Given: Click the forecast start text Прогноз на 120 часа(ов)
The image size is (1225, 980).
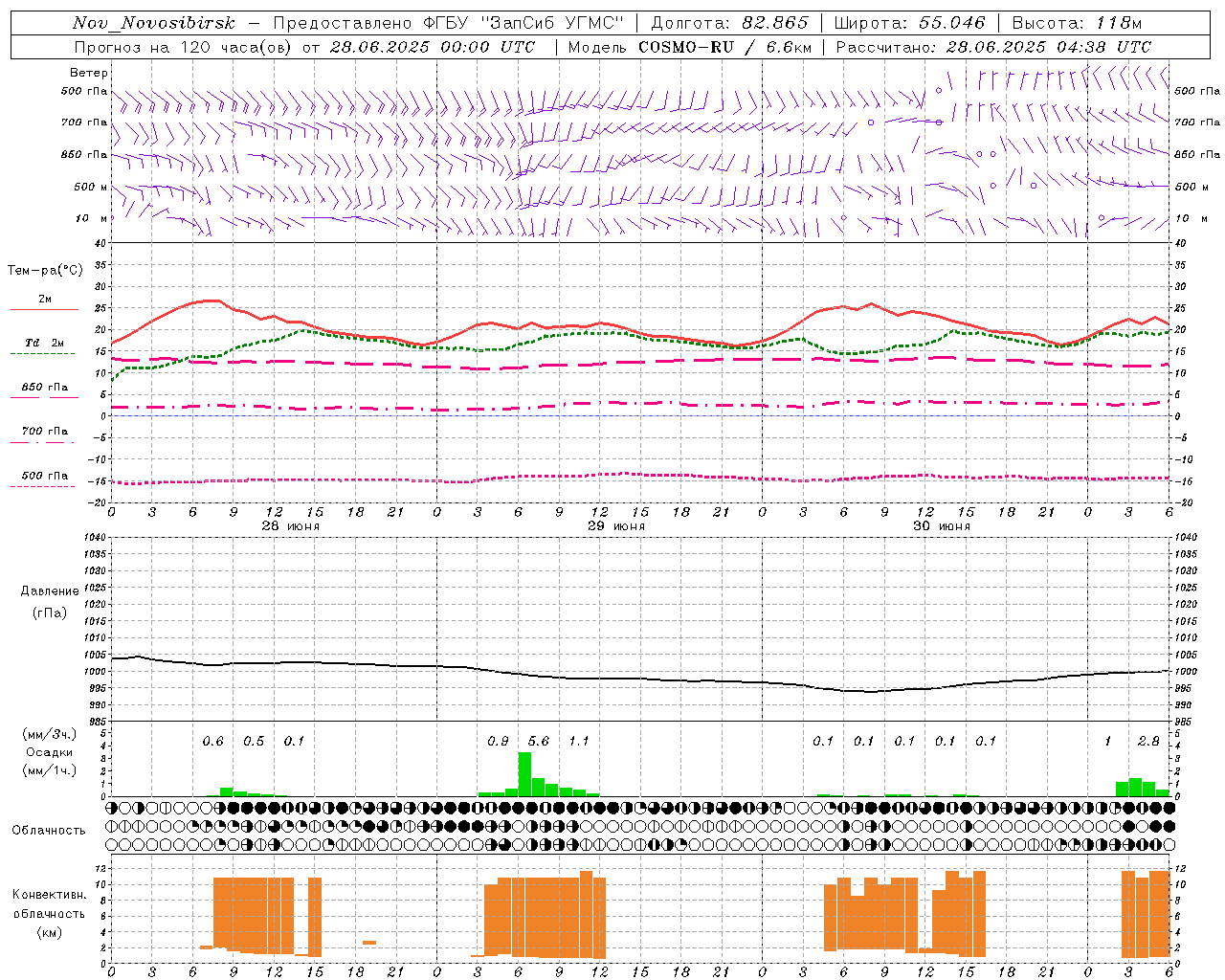Looking at the screenshot, I should [x=185, y=47].
